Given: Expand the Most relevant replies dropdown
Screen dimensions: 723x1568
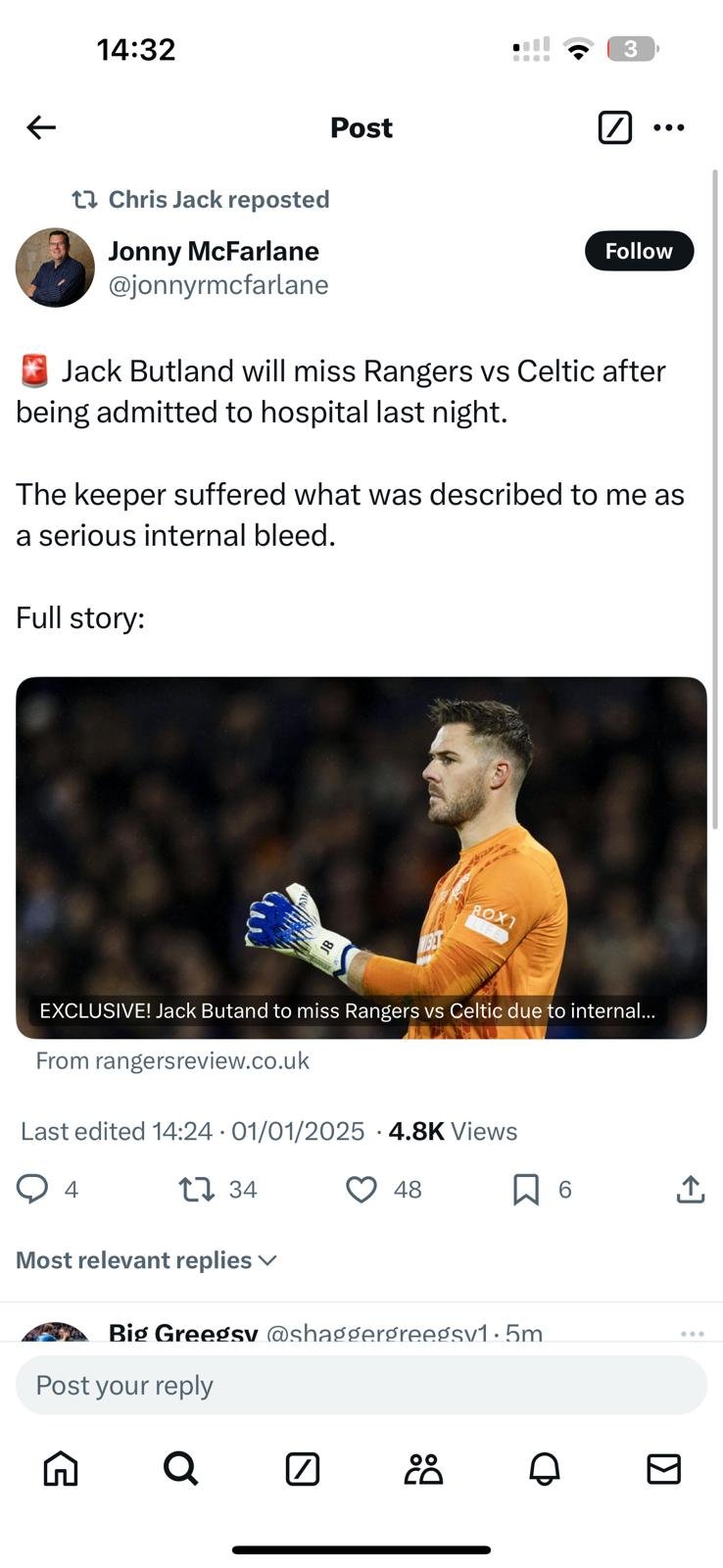Looking at the screenshot, I should pyautogui.click(x=147, y=1260).
